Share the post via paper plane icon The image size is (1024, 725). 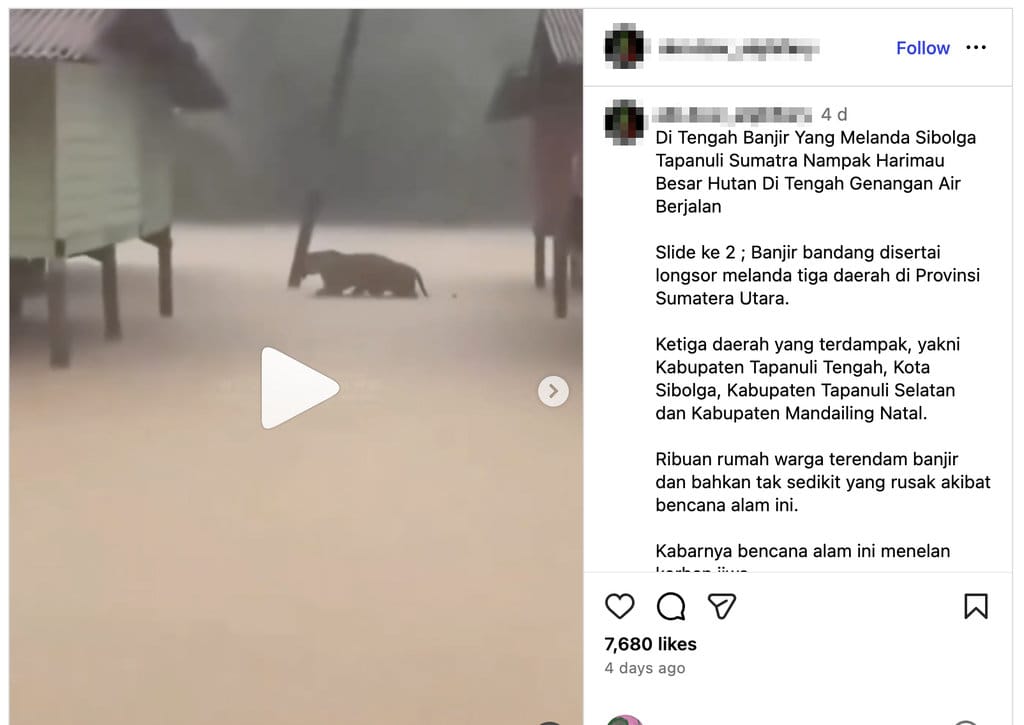(722, 606)
